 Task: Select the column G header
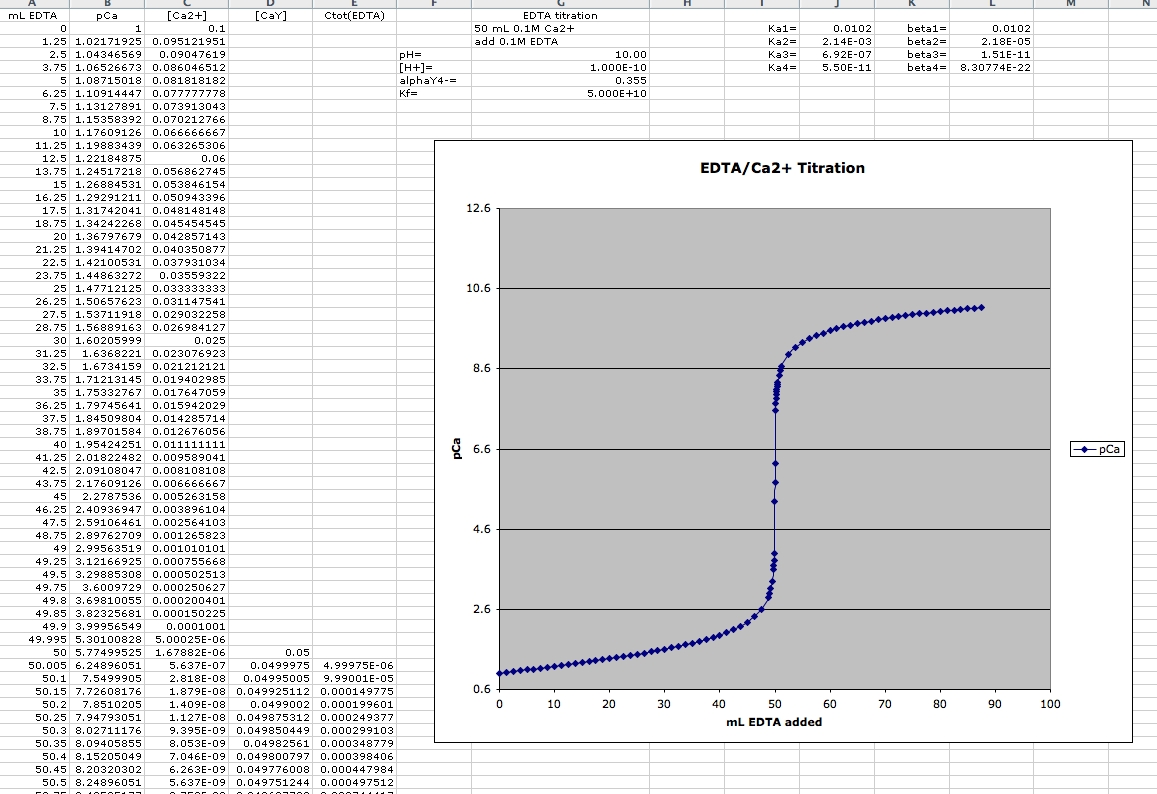(560, 4)
